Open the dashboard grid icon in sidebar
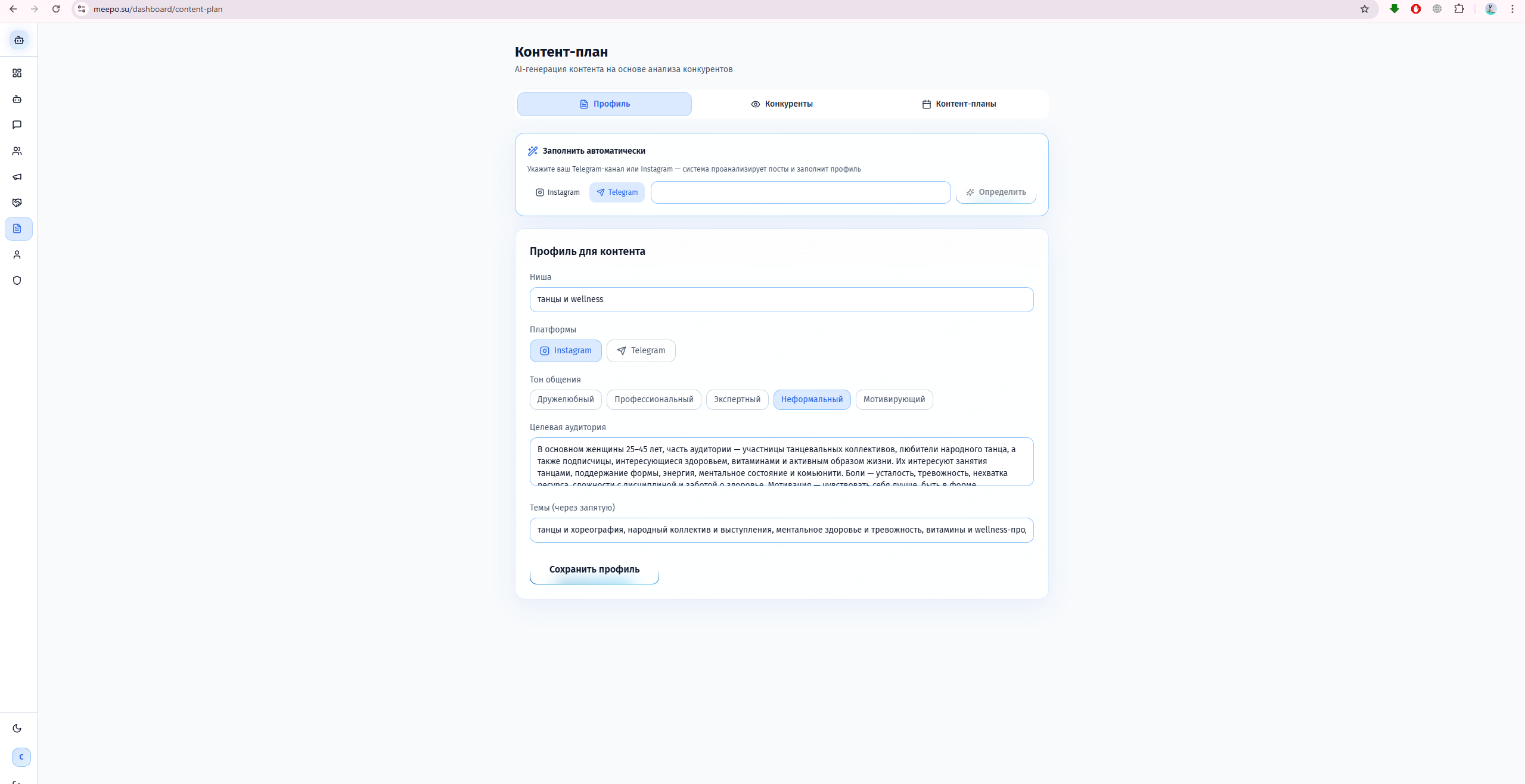This screenshot has height=784, width=1525. pos(17,73)
